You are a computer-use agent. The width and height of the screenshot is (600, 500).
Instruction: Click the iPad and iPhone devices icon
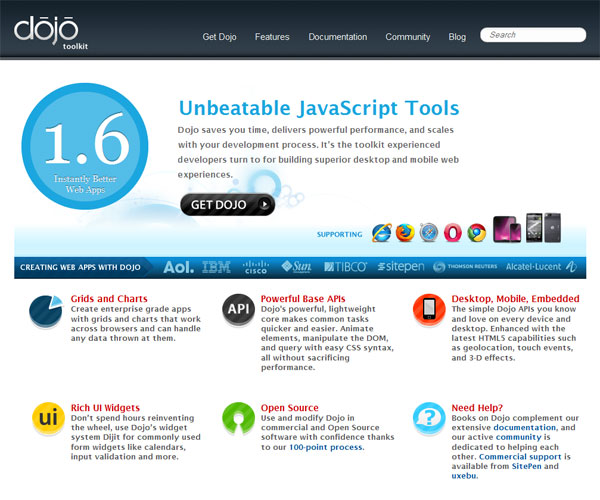click(x=507, y=229)
